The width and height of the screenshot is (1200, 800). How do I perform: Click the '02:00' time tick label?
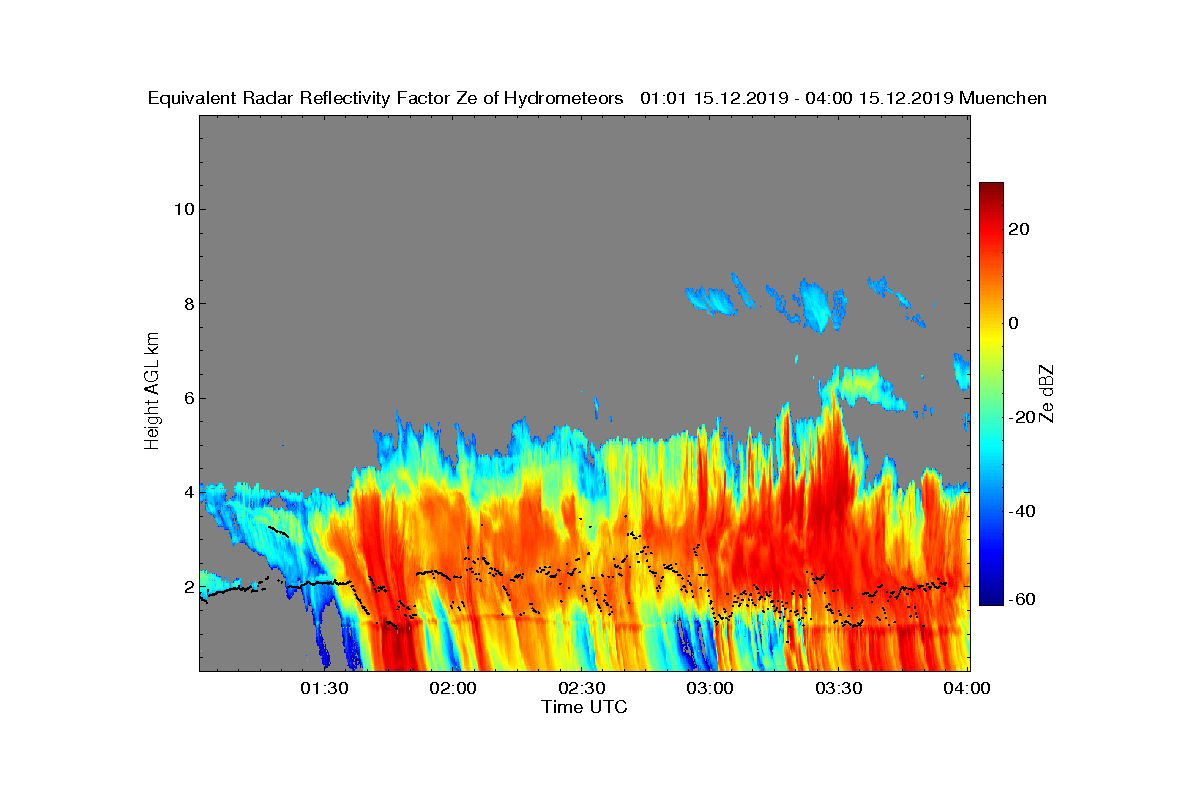pyautogui.click(x=454, y=688)
